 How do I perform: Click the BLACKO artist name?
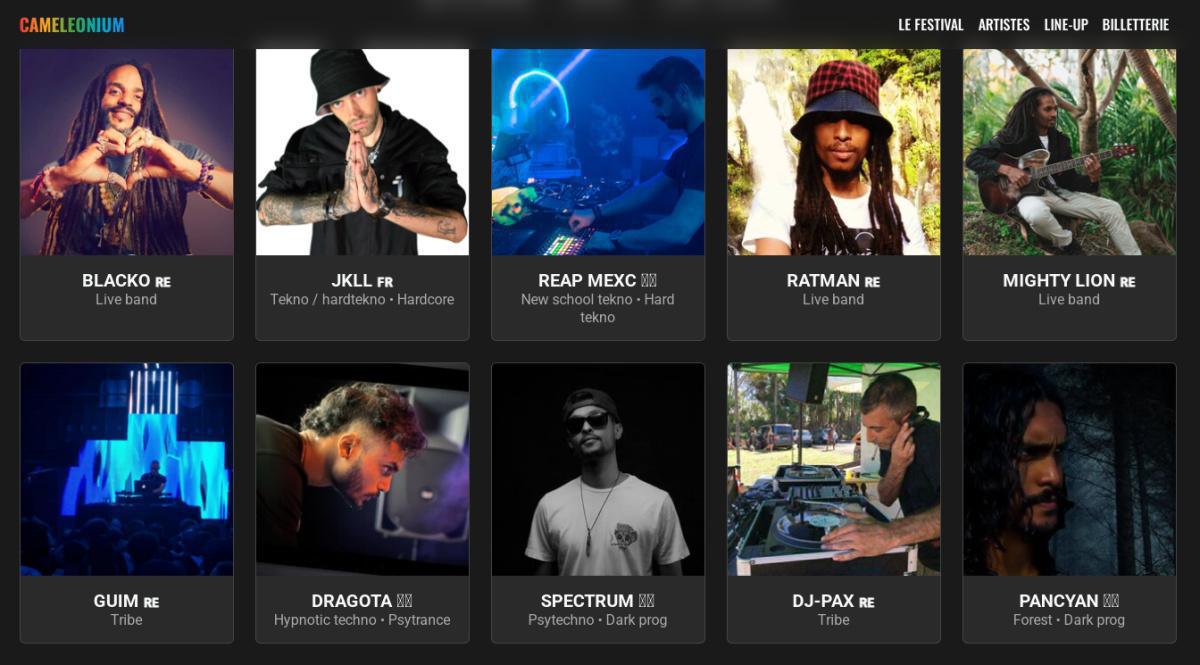[x=116, y=281]
